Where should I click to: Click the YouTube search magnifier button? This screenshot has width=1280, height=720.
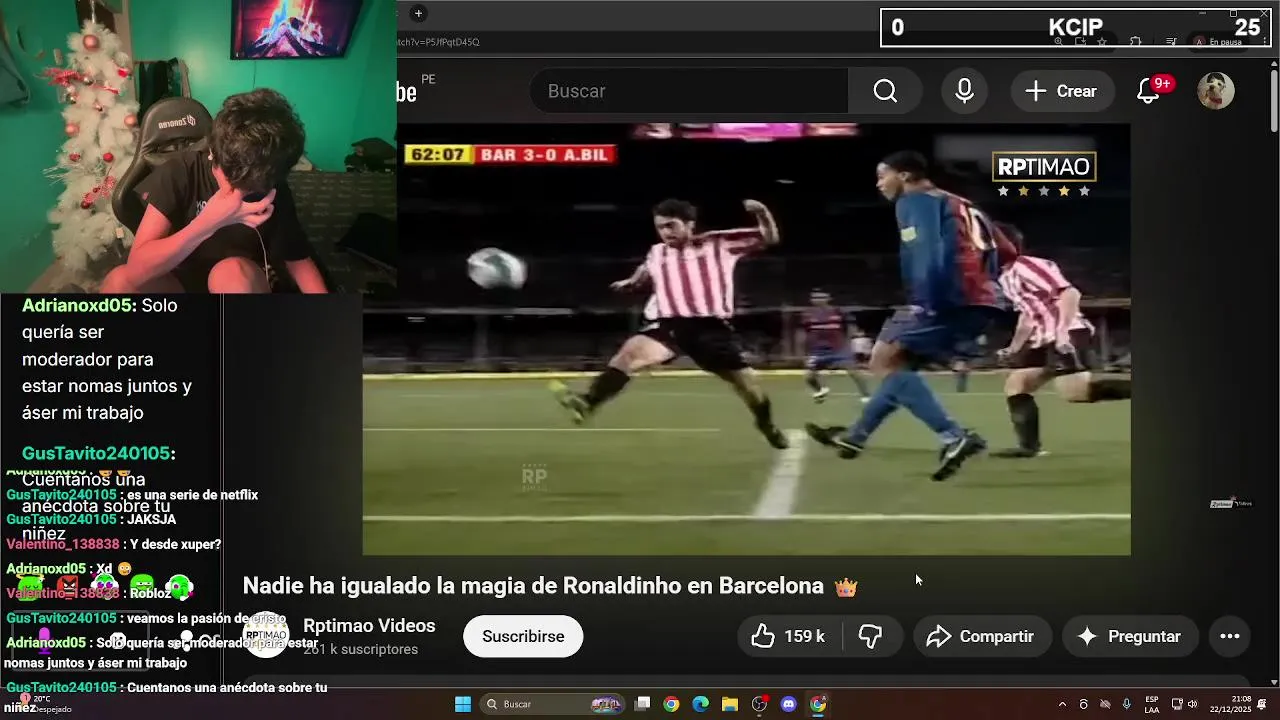[x=885, y=91]
